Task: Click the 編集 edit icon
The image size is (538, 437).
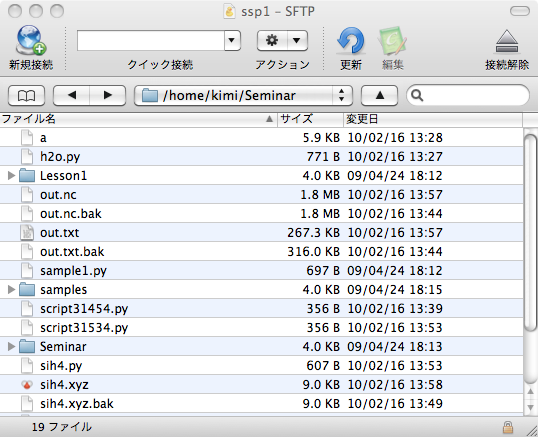Action: tap(392, 41)
